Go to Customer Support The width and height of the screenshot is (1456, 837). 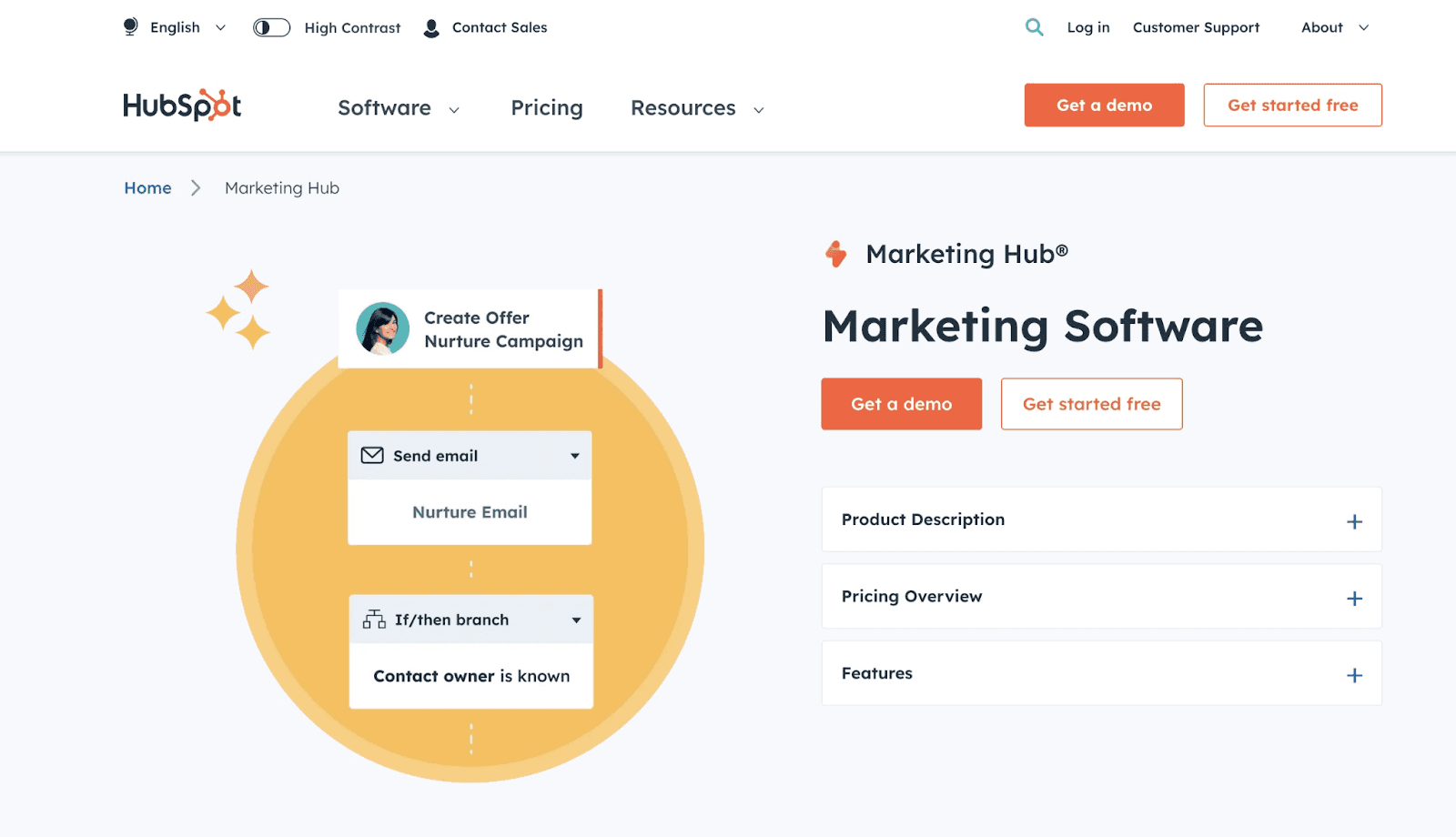point(1196,27)
